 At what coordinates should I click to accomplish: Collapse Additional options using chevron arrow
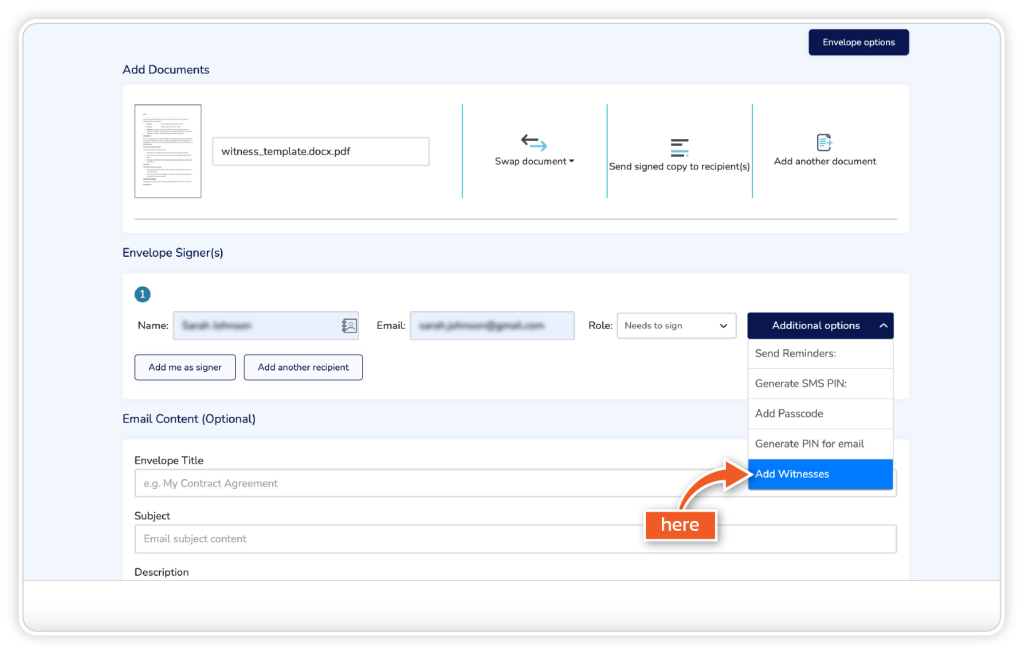883,326
